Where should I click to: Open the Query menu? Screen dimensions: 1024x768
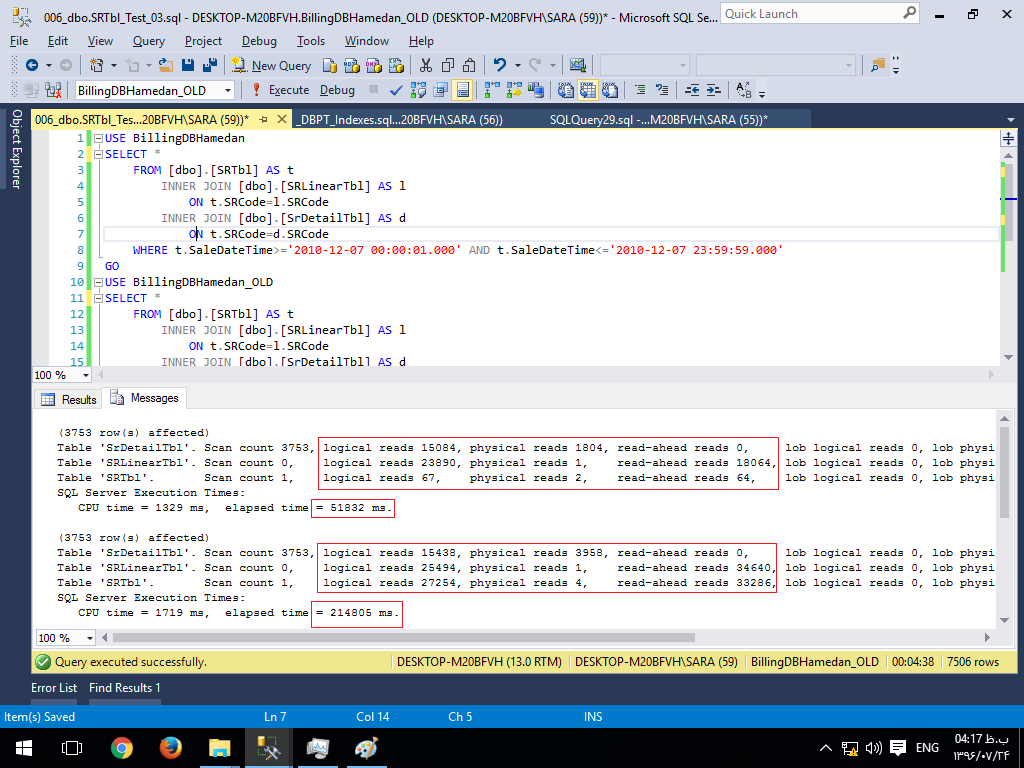149,41
